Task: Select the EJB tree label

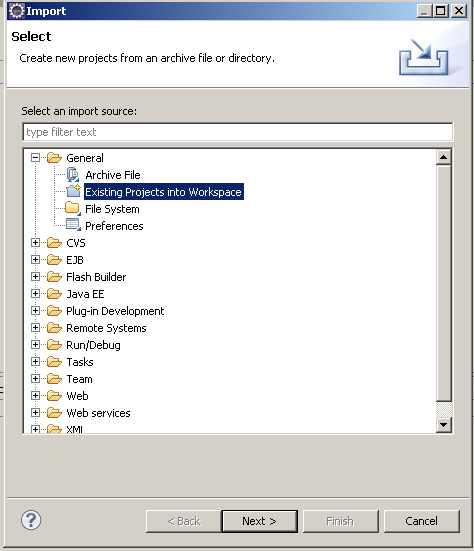Action: 75,260
